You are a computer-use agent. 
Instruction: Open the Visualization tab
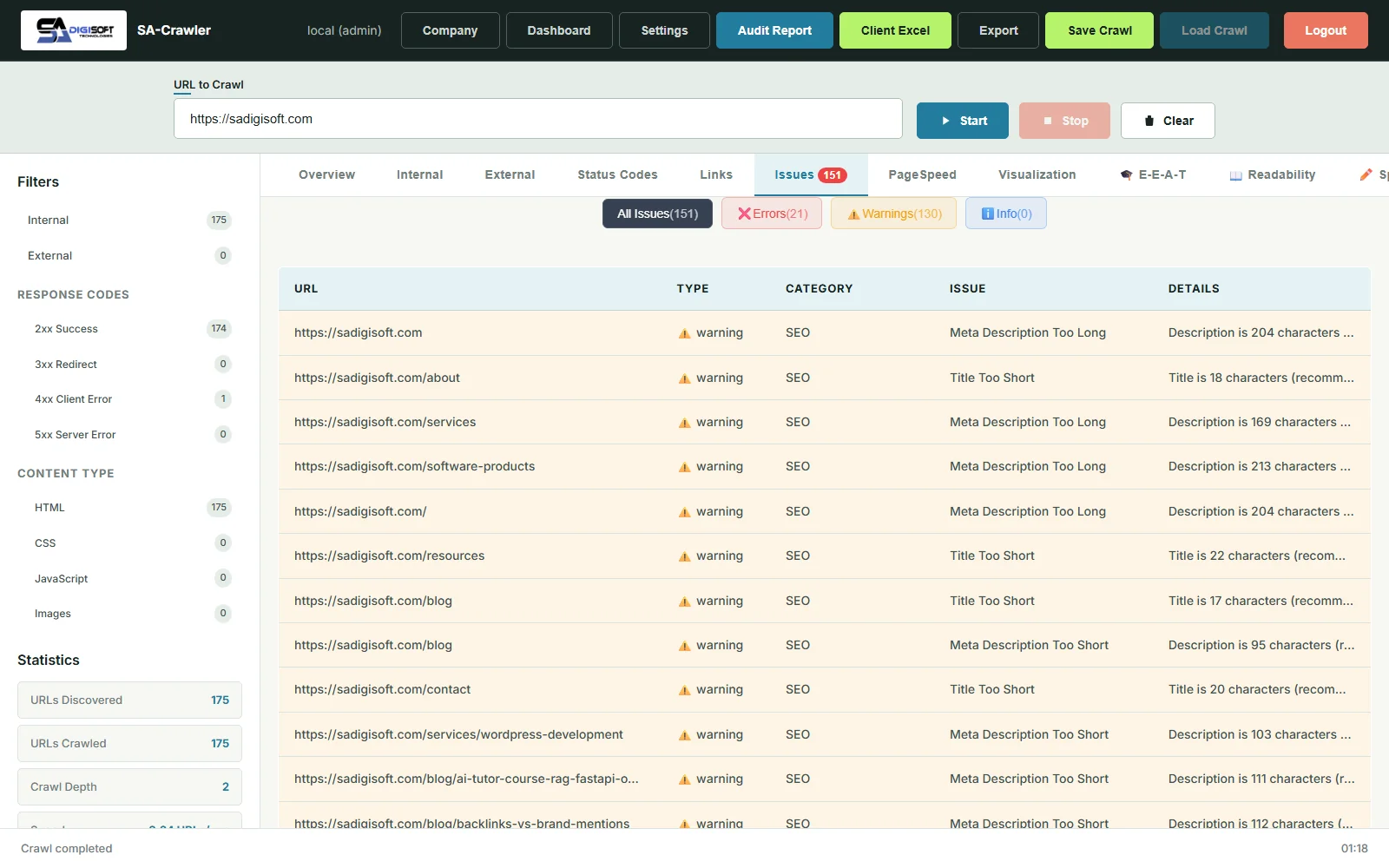(1037, 174)
